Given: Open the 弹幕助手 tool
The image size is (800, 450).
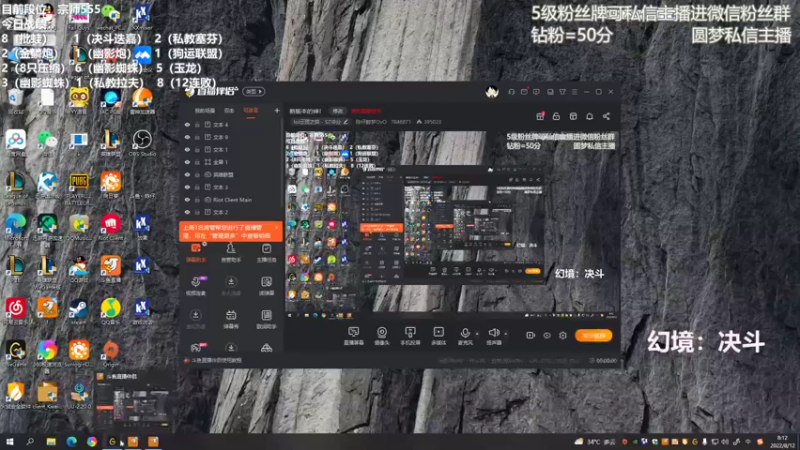Looking at the screenshot, I should [x=196, y=253].
